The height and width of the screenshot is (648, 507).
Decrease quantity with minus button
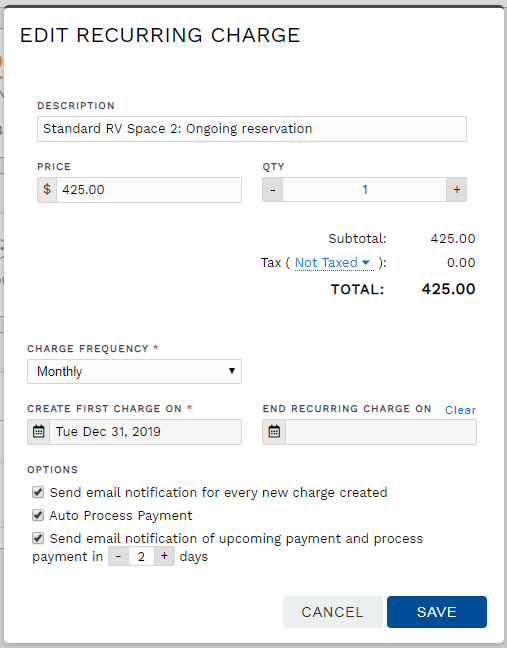[x=273, y=190]
